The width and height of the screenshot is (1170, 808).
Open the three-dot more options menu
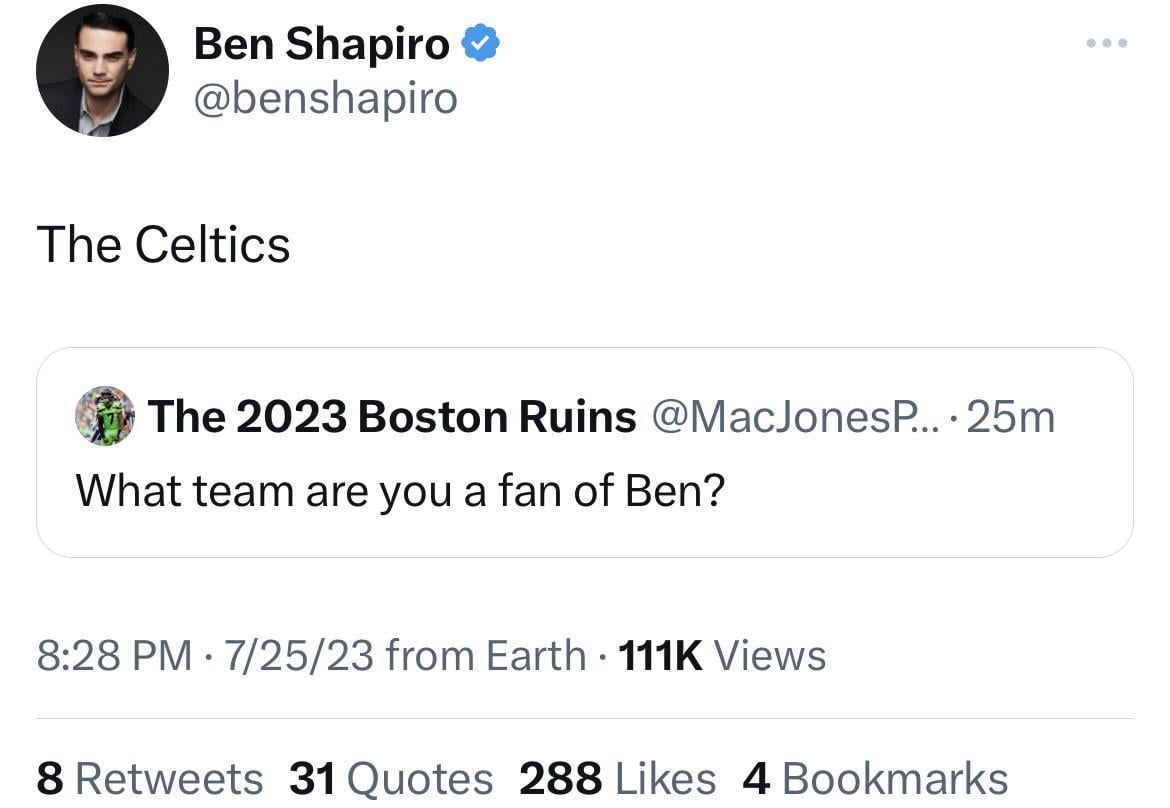click(1107, 43)
